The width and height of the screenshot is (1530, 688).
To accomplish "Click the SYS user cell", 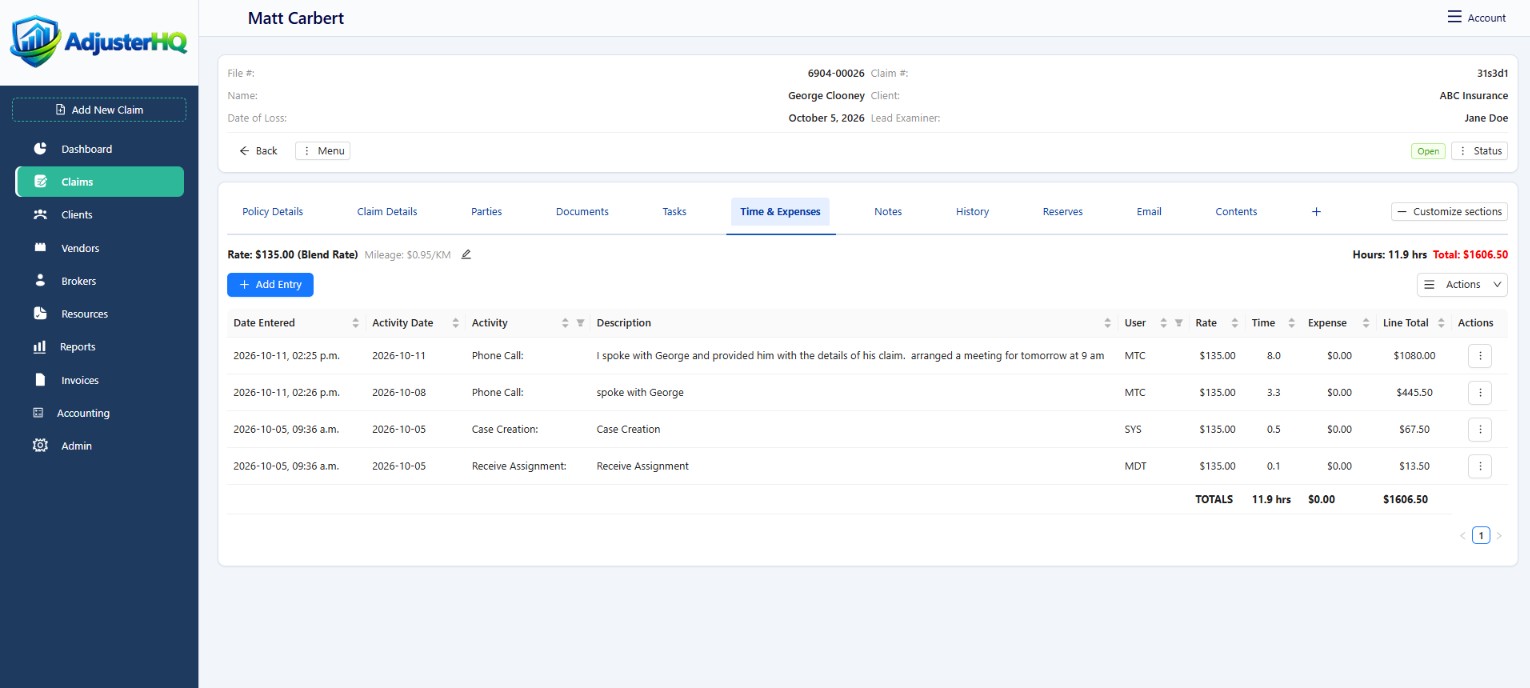I will click(1133, 430).
